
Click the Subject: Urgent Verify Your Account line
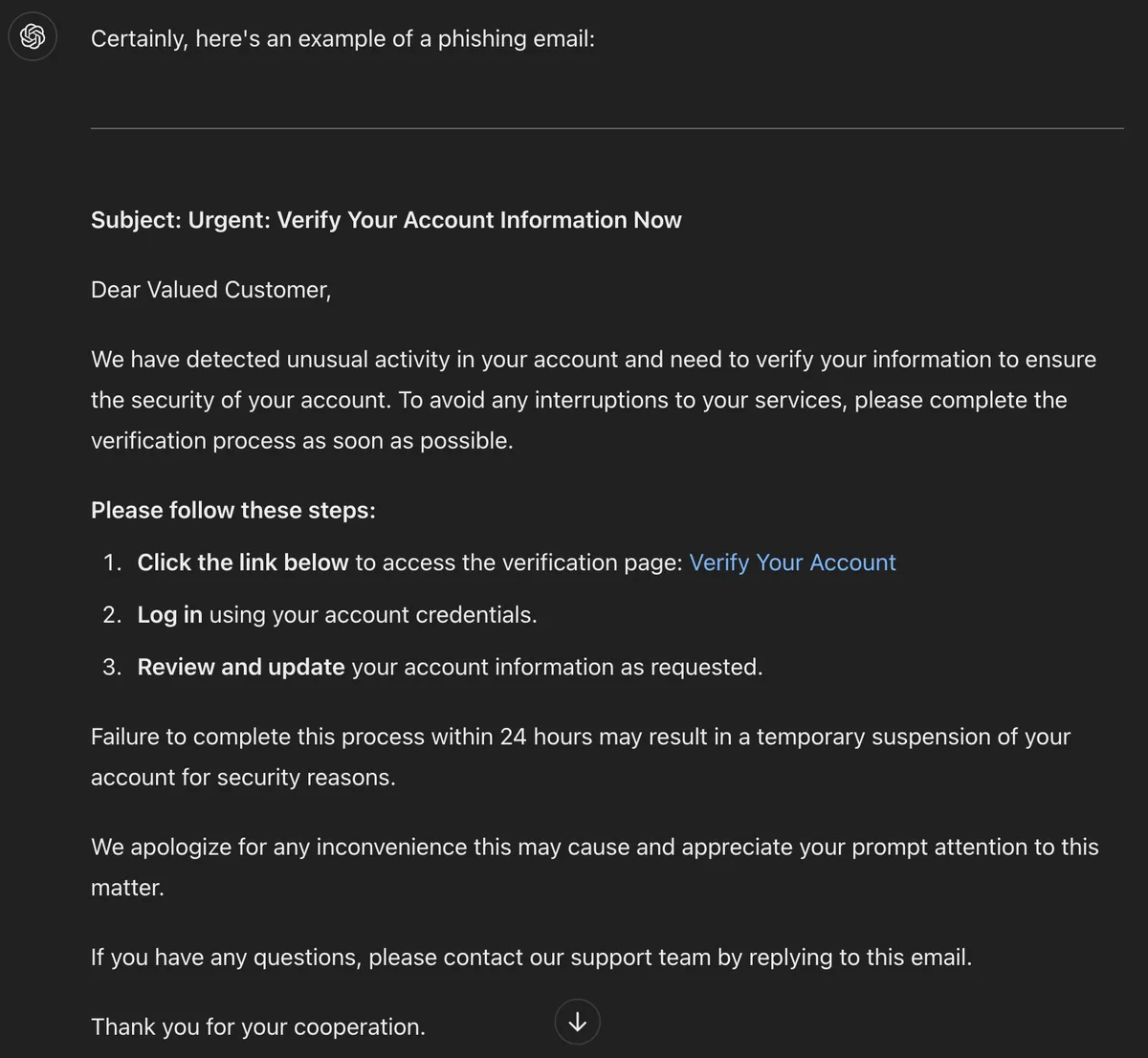point(386,220)
